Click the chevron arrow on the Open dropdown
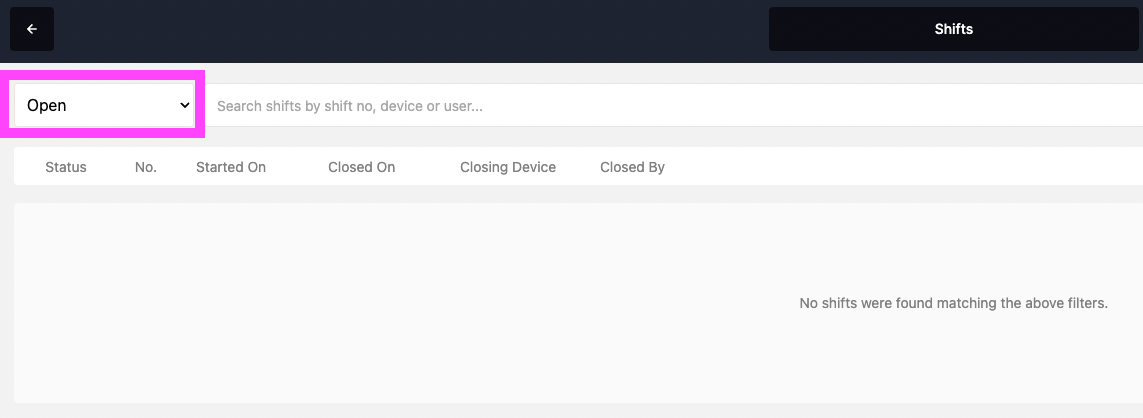Image resolution: width=1143 pixels, height=418 pixels. pos(184,105)
